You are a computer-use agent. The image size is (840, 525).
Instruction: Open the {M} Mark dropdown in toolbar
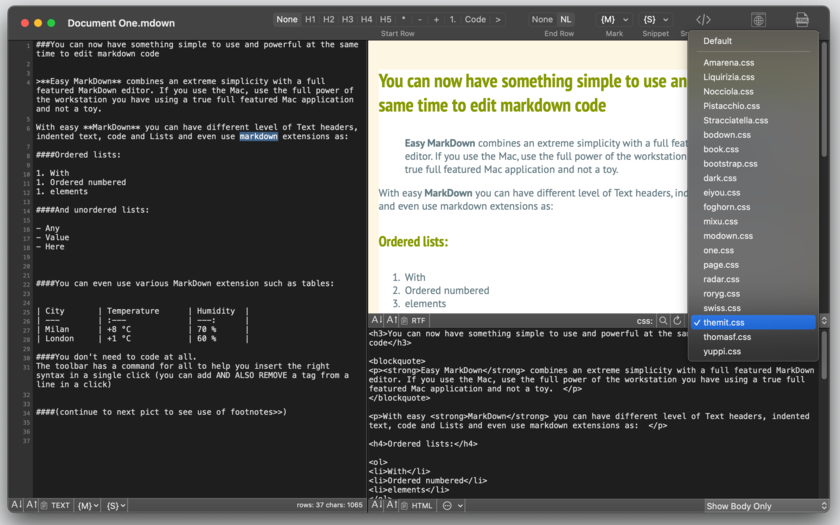(614, 19)
